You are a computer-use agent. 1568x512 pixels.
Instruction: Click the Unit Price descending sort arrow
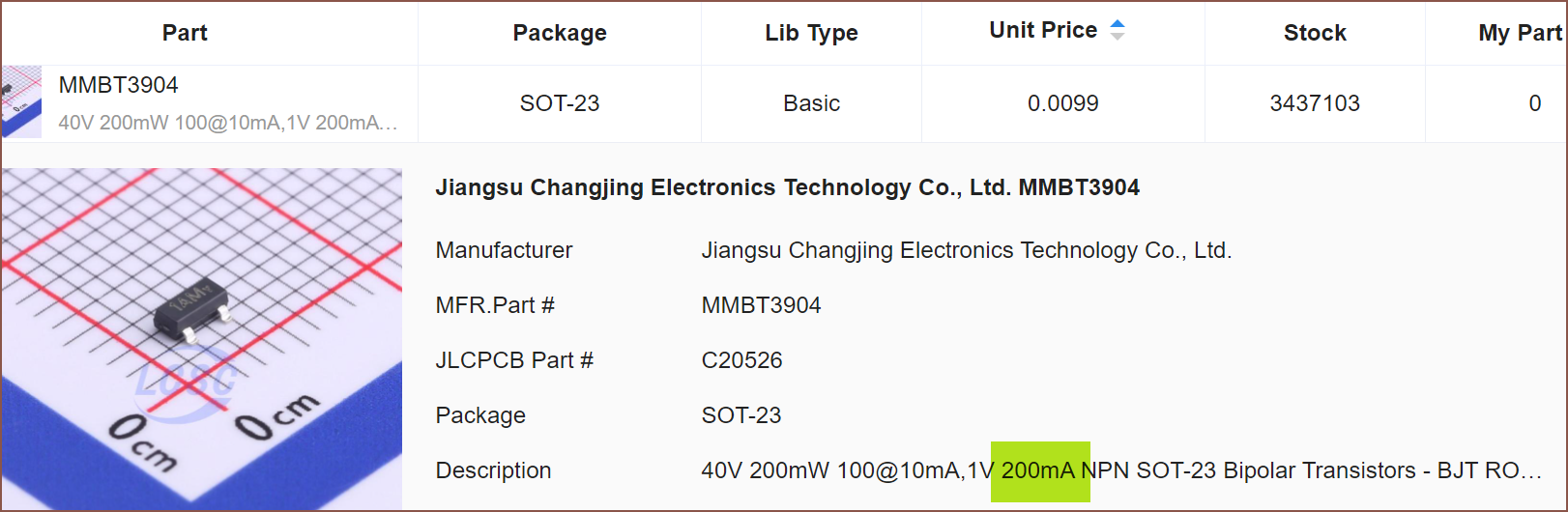tap(1118, 37)
